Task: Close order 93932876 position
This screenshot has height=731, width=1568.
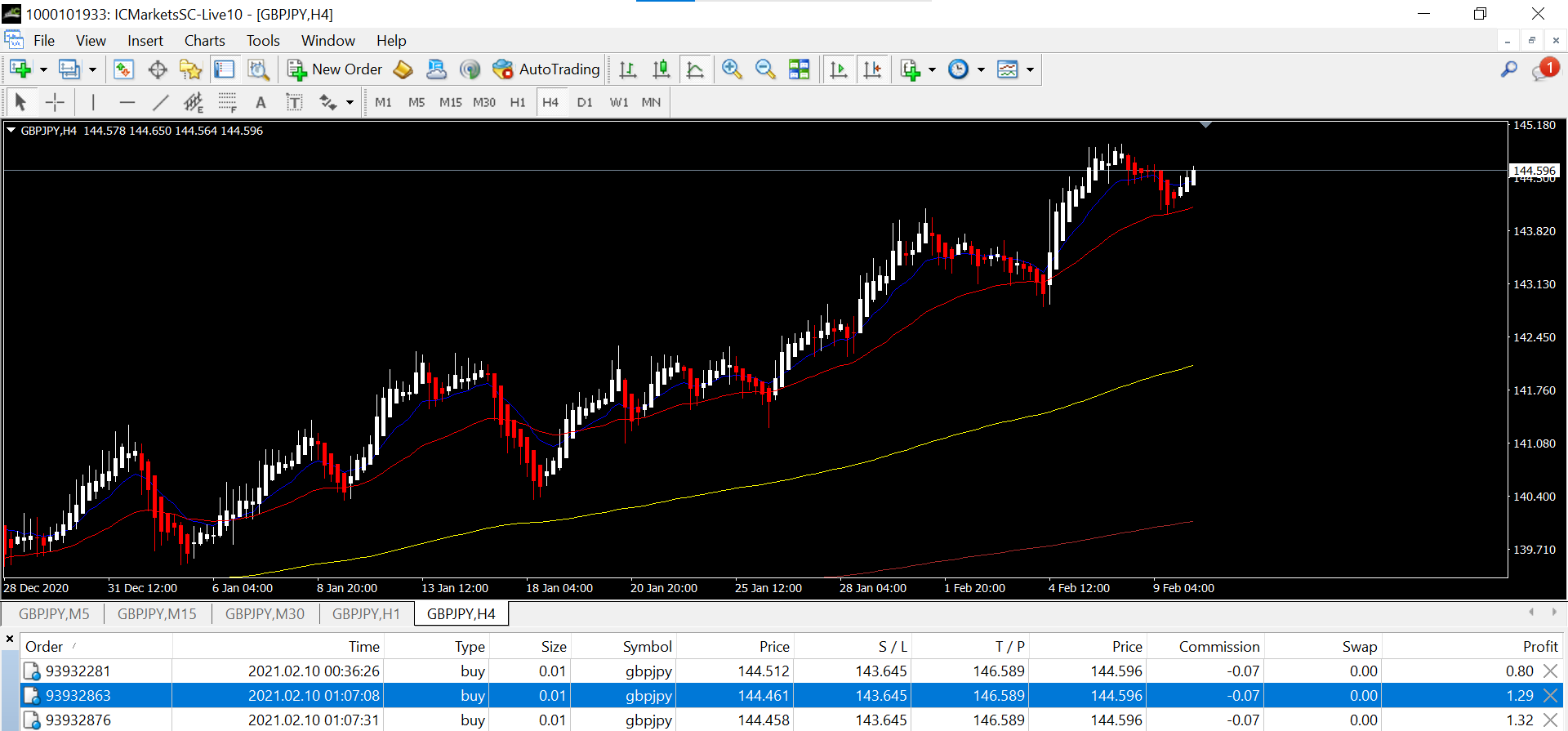Action: pyautogui.click(x=1550, y=720)
